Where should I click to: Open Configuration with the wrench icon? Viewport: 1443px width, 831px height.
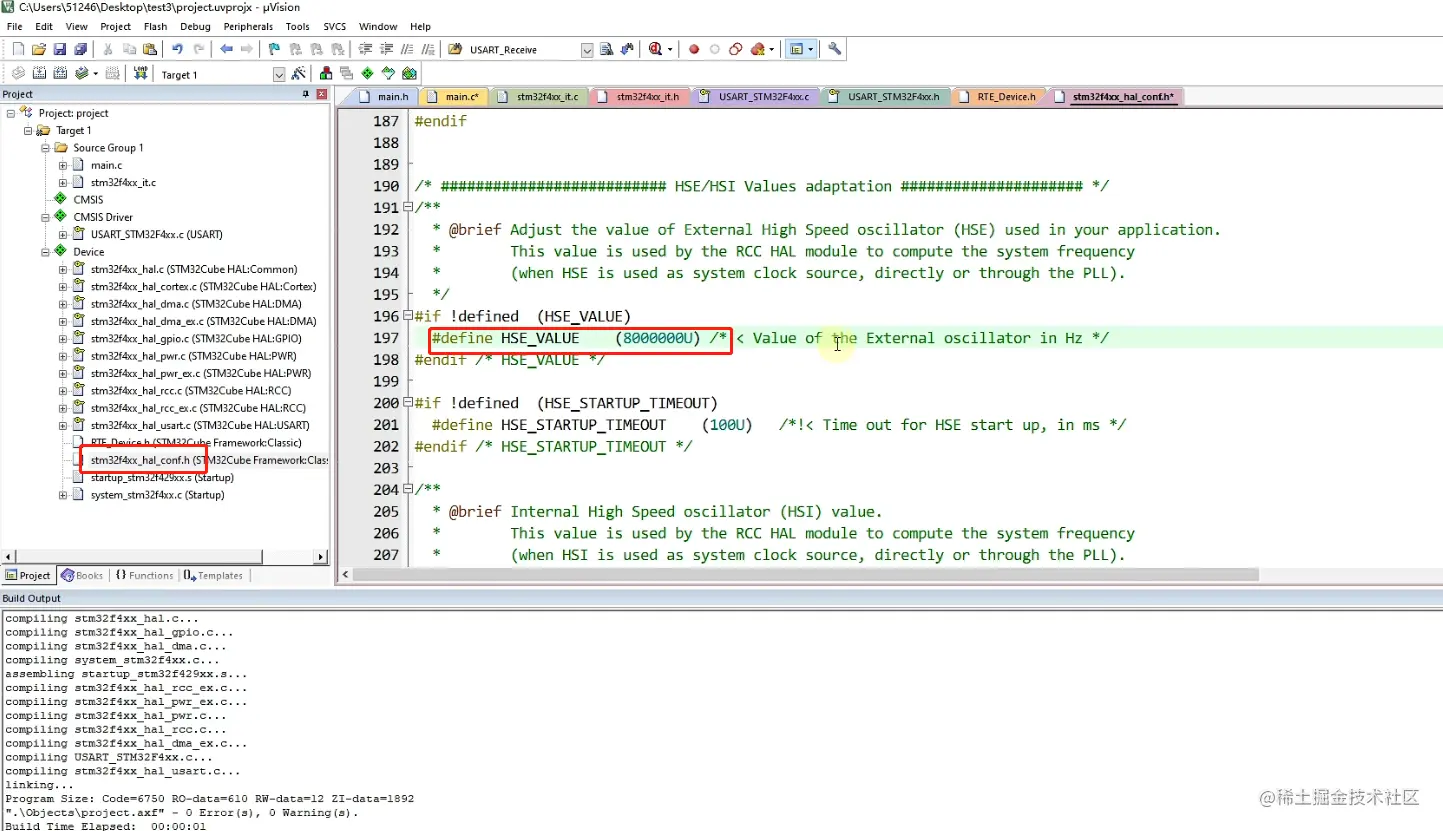835,49
